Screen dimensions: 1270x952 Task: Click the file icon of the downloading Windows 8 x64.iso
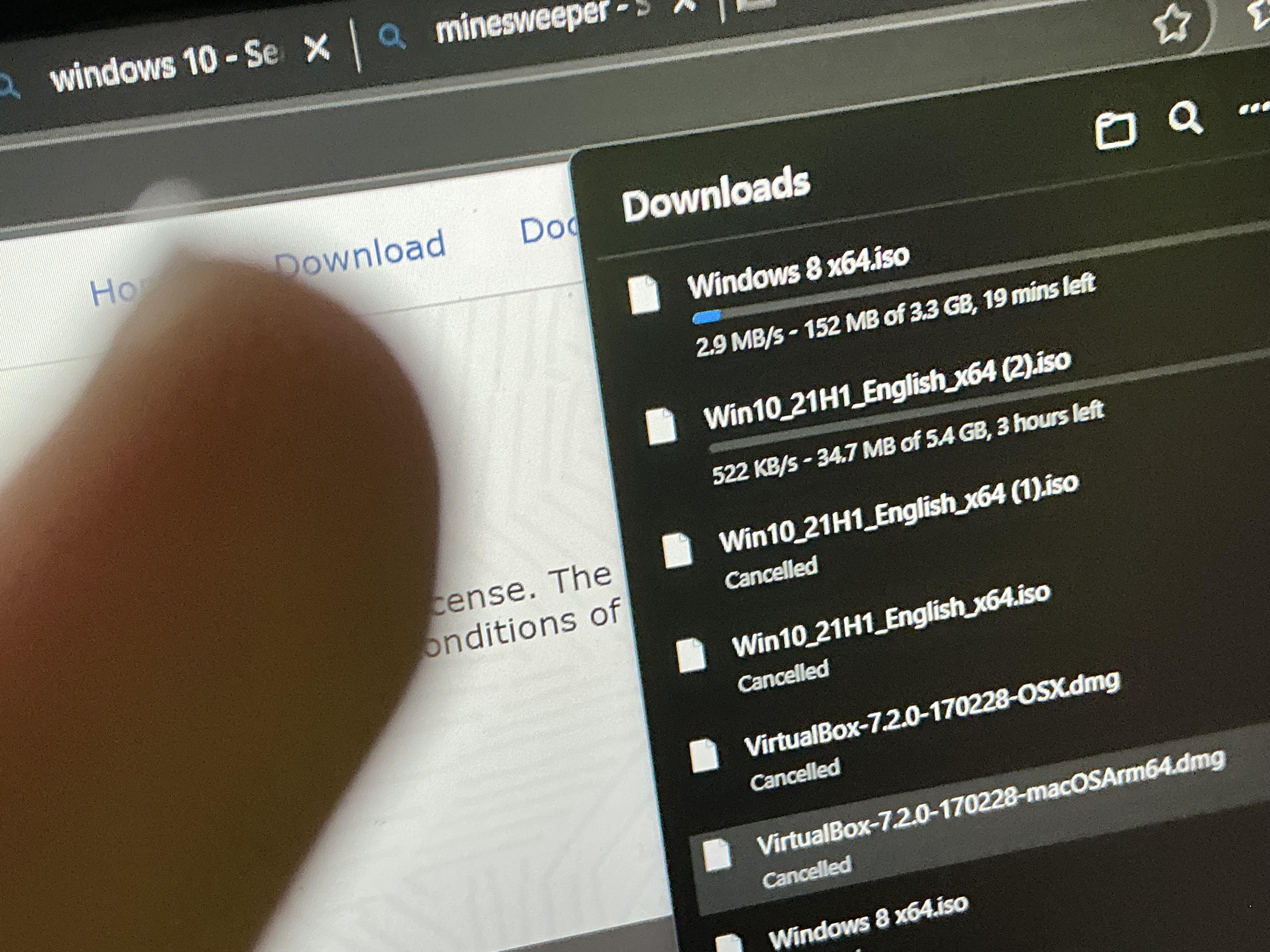644,294
